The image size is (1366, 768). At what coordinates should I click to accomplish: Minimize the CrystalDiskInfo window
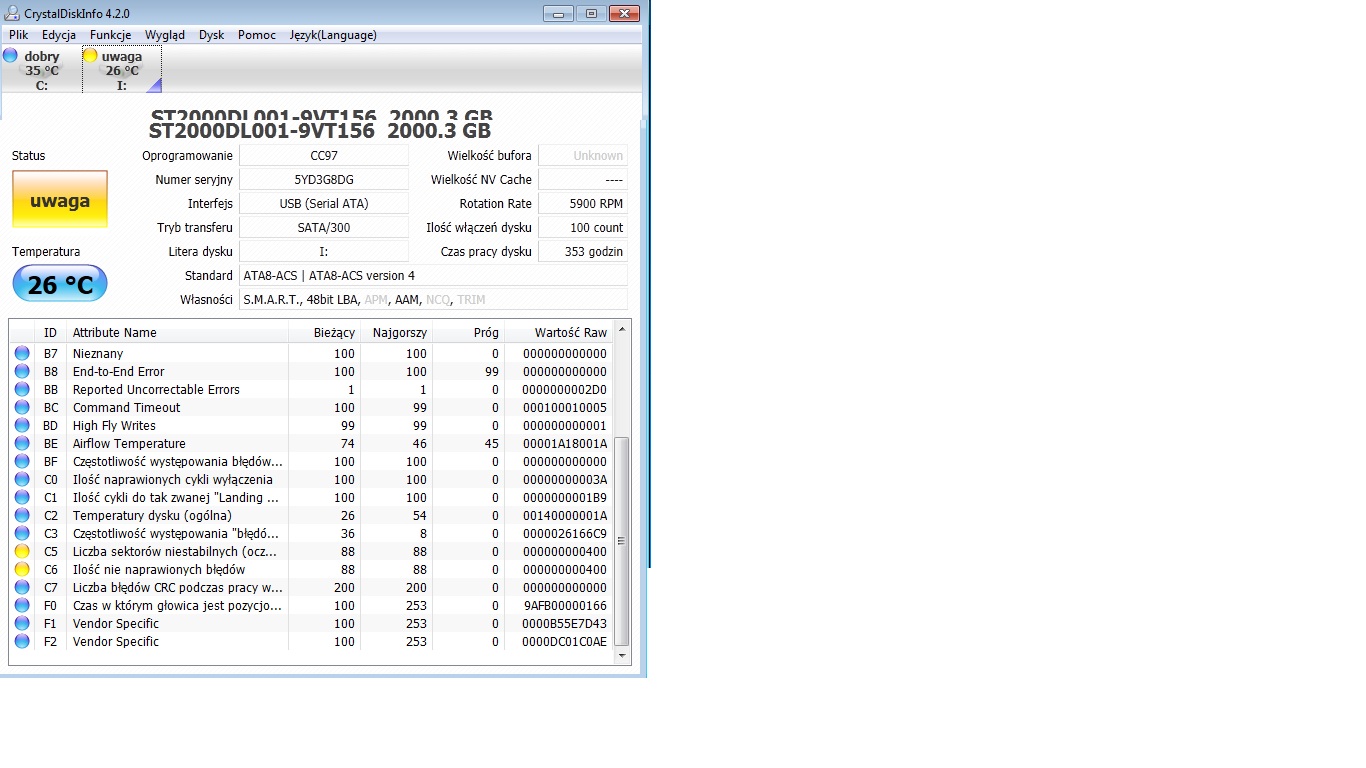click(558, 13)
